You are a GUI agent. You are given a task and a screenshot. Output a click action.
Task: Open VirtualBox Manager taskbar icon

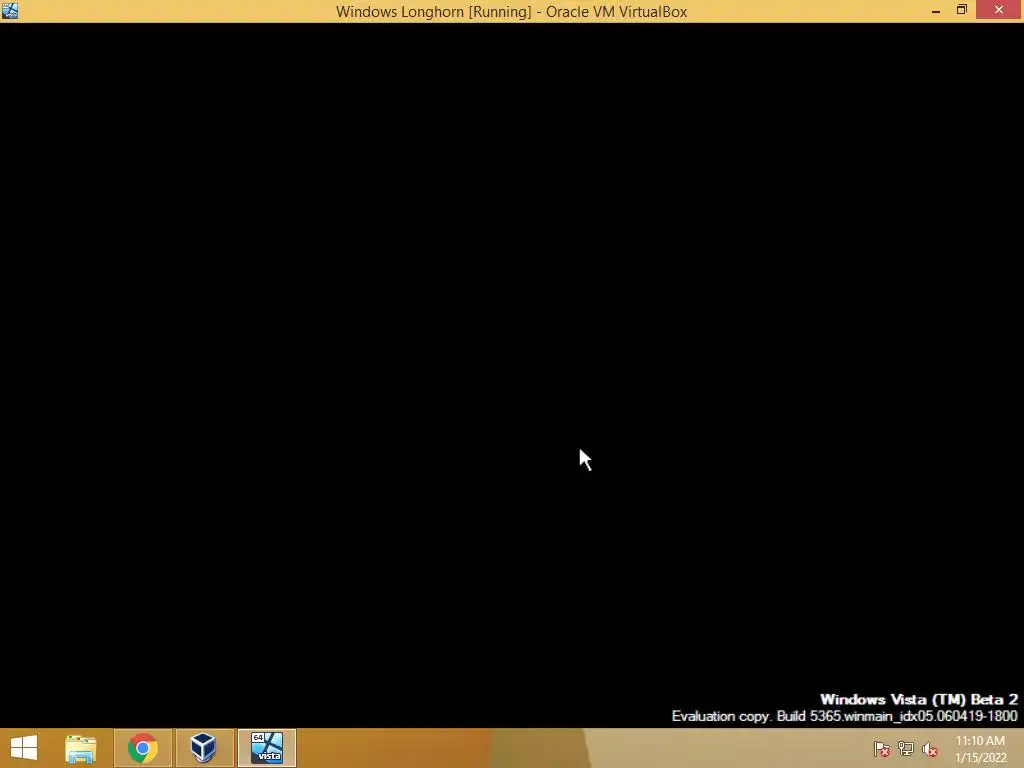point(204,748)
